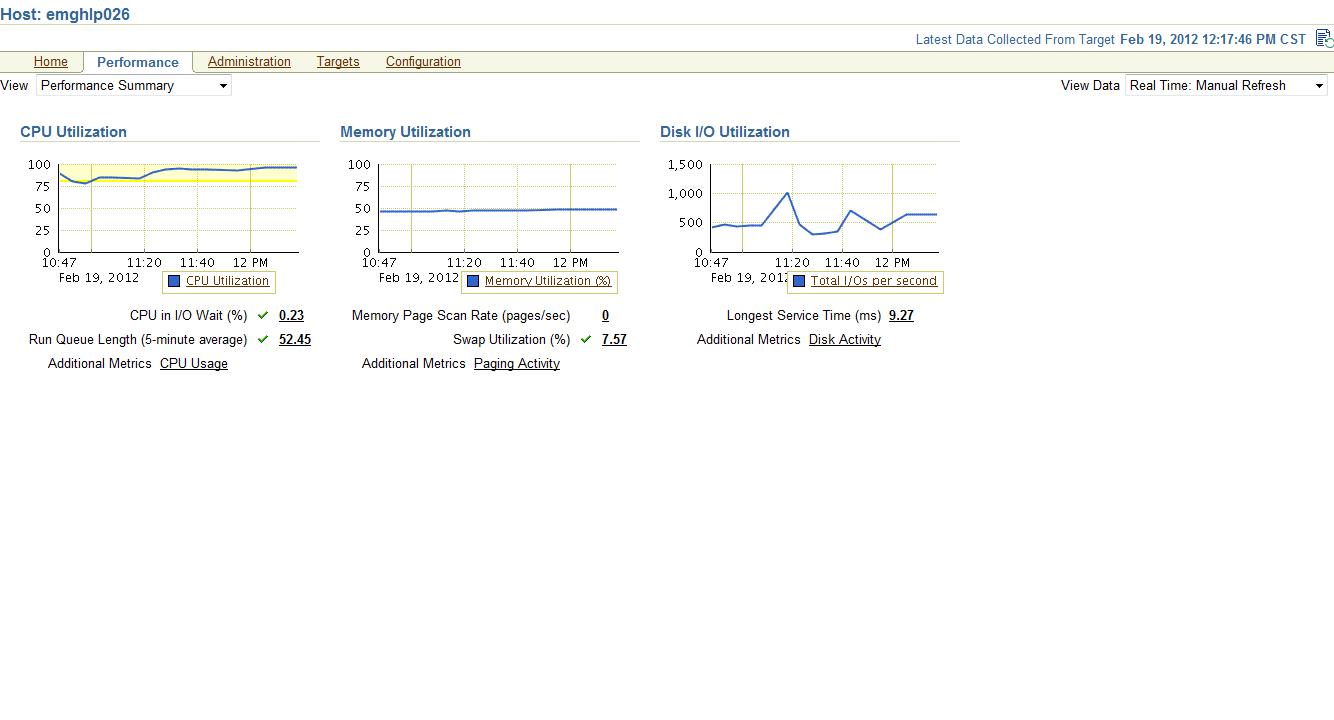Screen dimensions: 1334x720
Task: Switch to the Home tab
Action: 51,62
